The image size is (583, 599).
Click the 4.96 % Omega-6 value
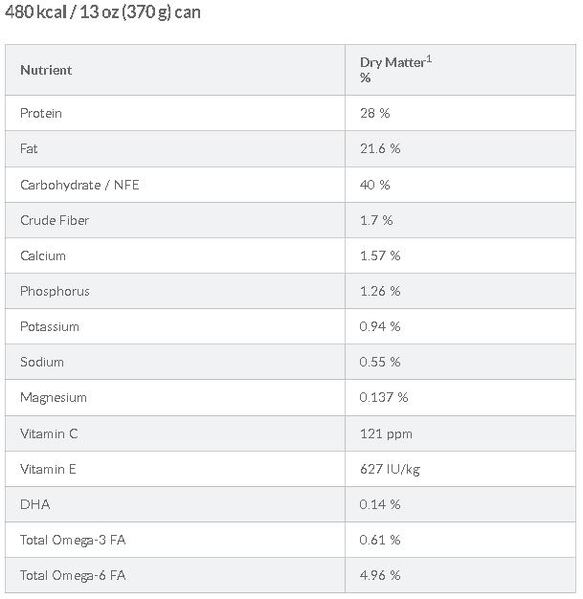point(380,575)
